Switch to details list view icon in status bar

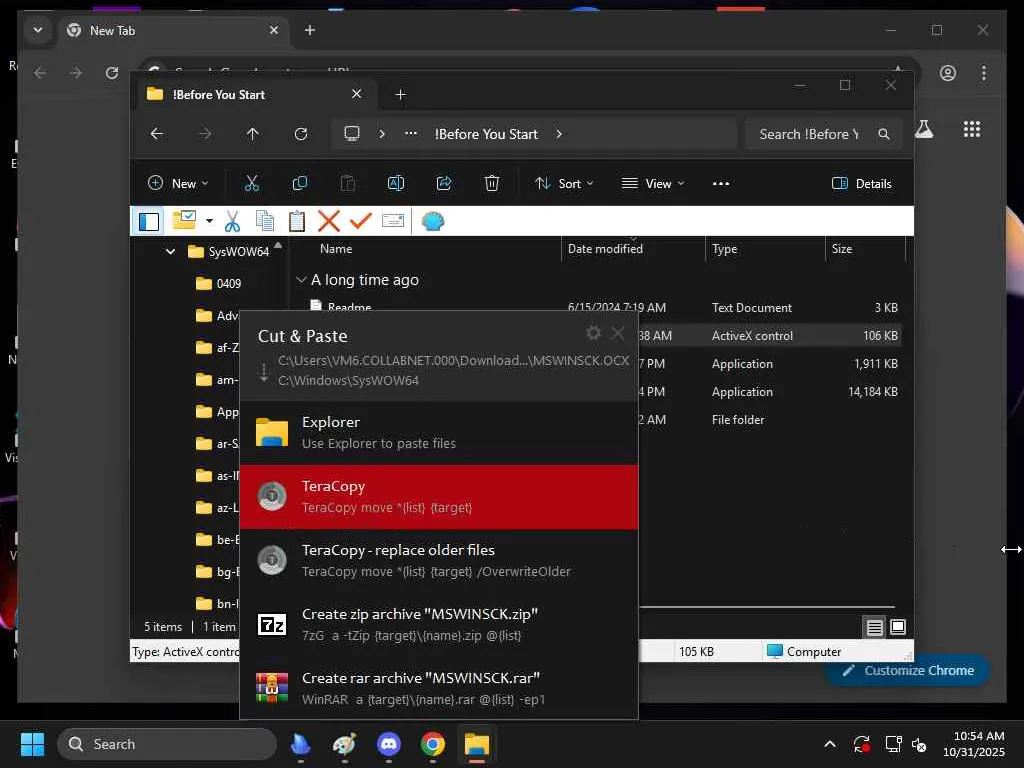(x=874, y=628)
